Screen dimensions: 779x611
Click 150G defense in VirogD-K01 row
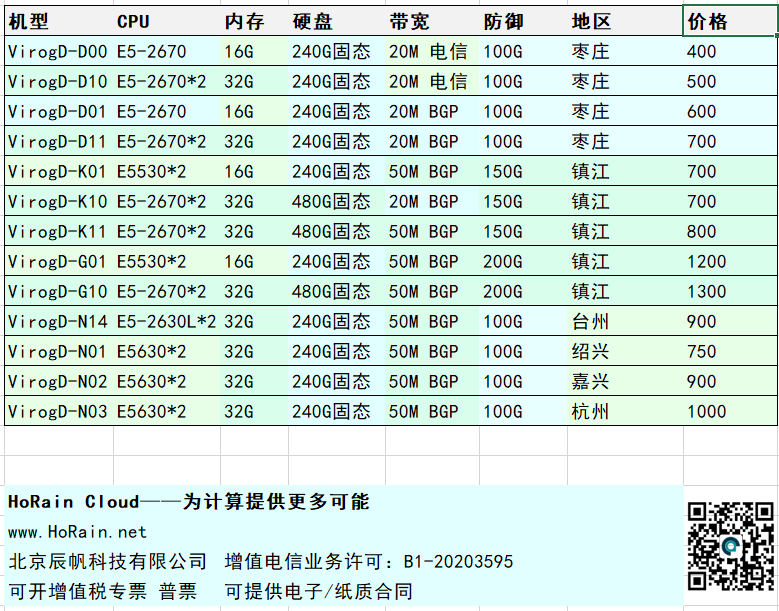coord(524,171)
